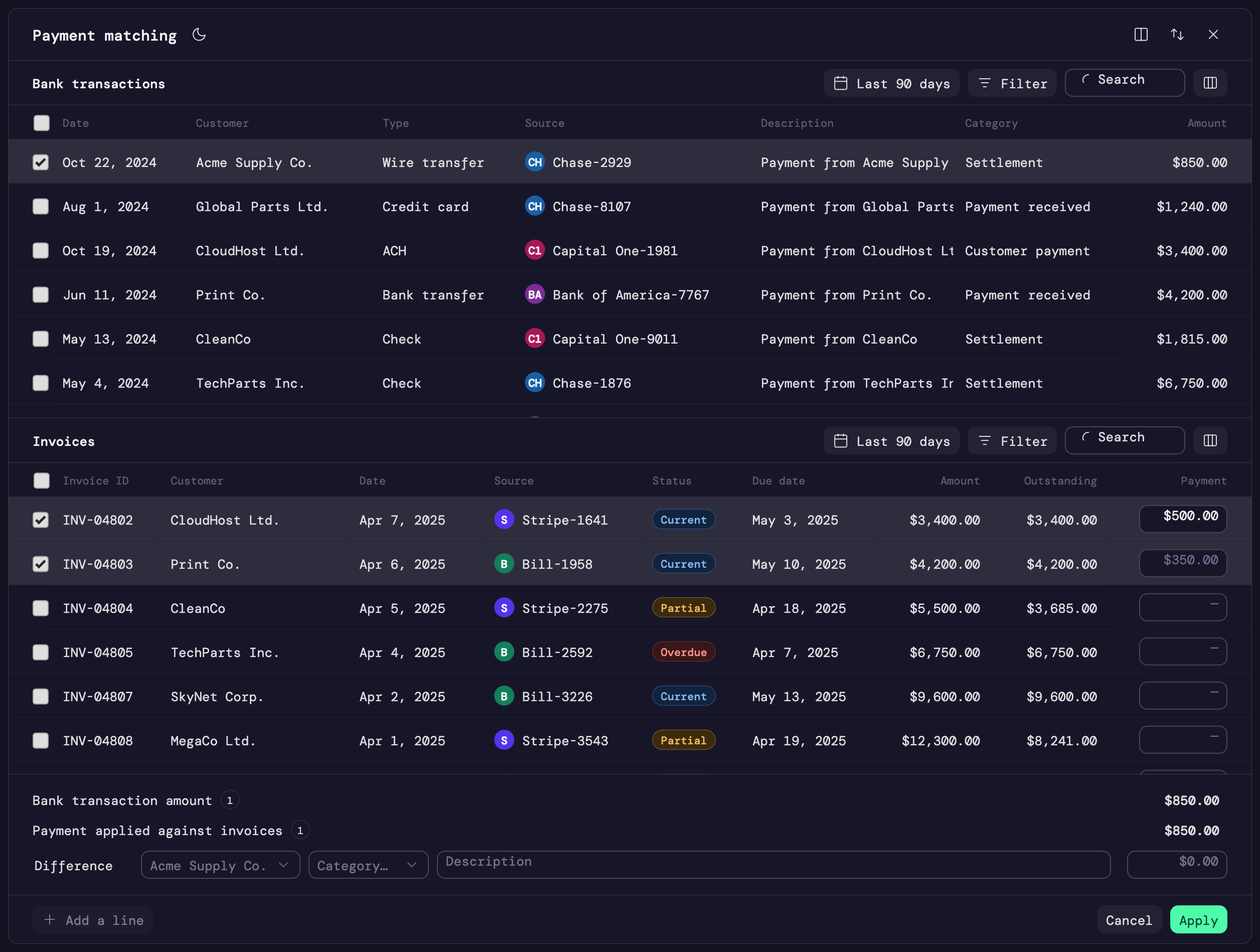Screen dimensions: 1260x952
Task: Close the Payment matching dialog
Action: [1213, 35]
